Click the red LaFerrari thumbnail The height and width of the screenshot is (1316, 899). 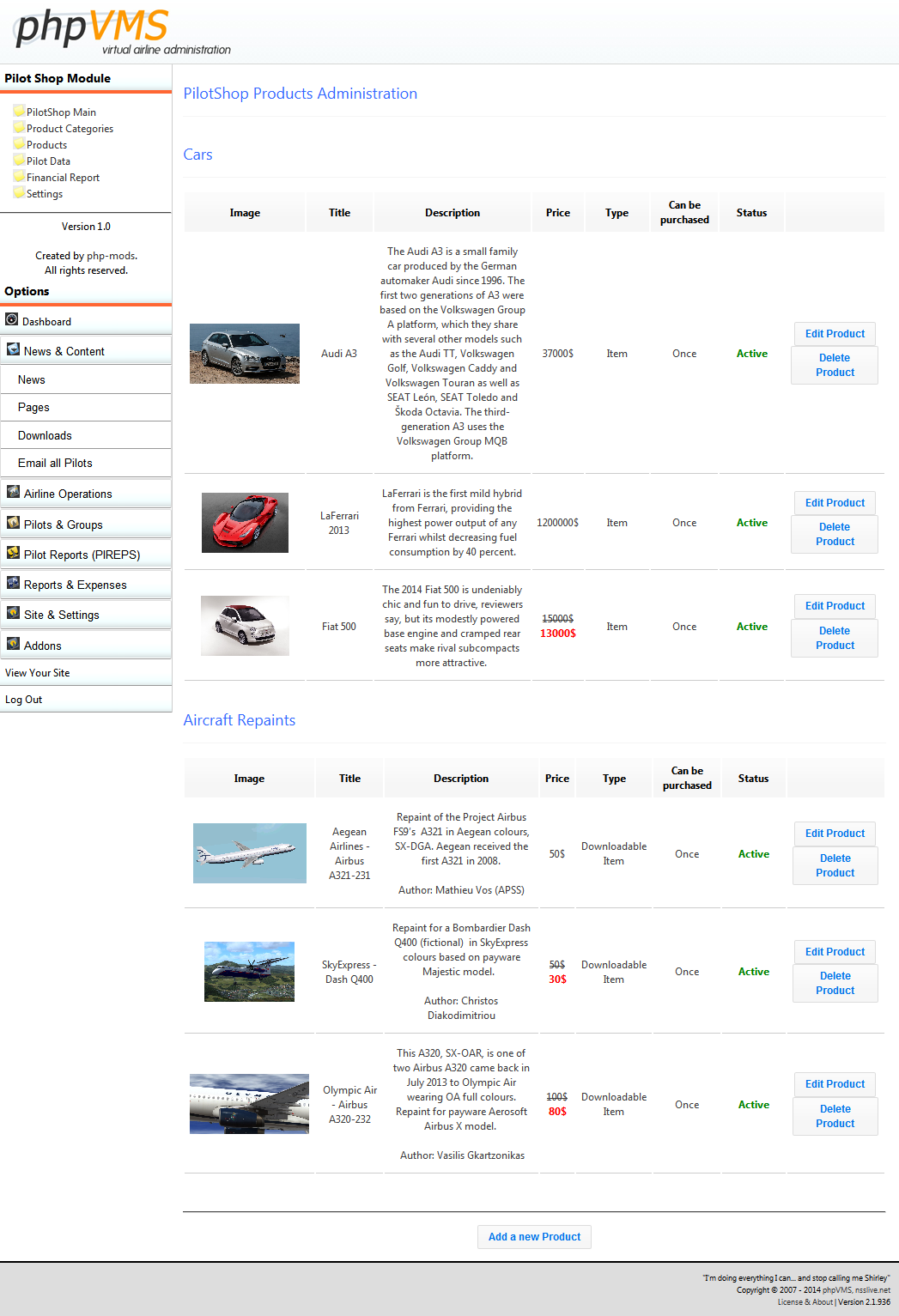(245, 523)
